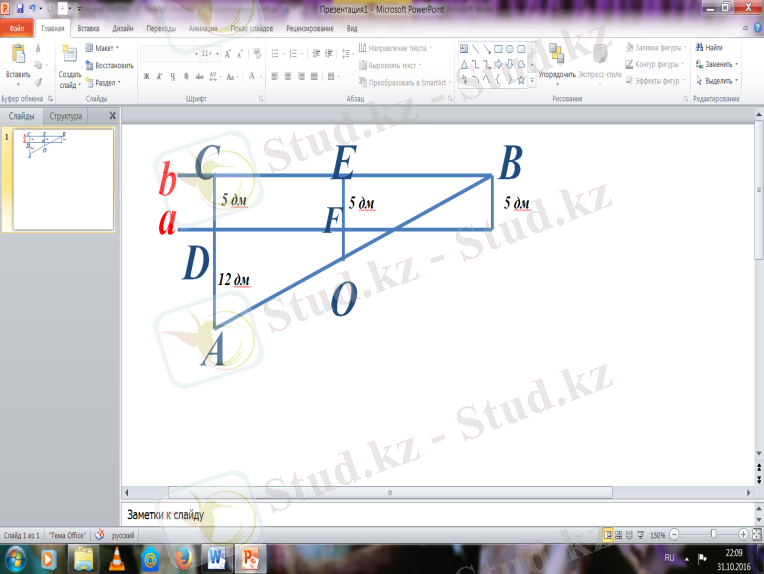Click the Упорядочить arrange icon
The image size is (764, 574).
point(556,55)
